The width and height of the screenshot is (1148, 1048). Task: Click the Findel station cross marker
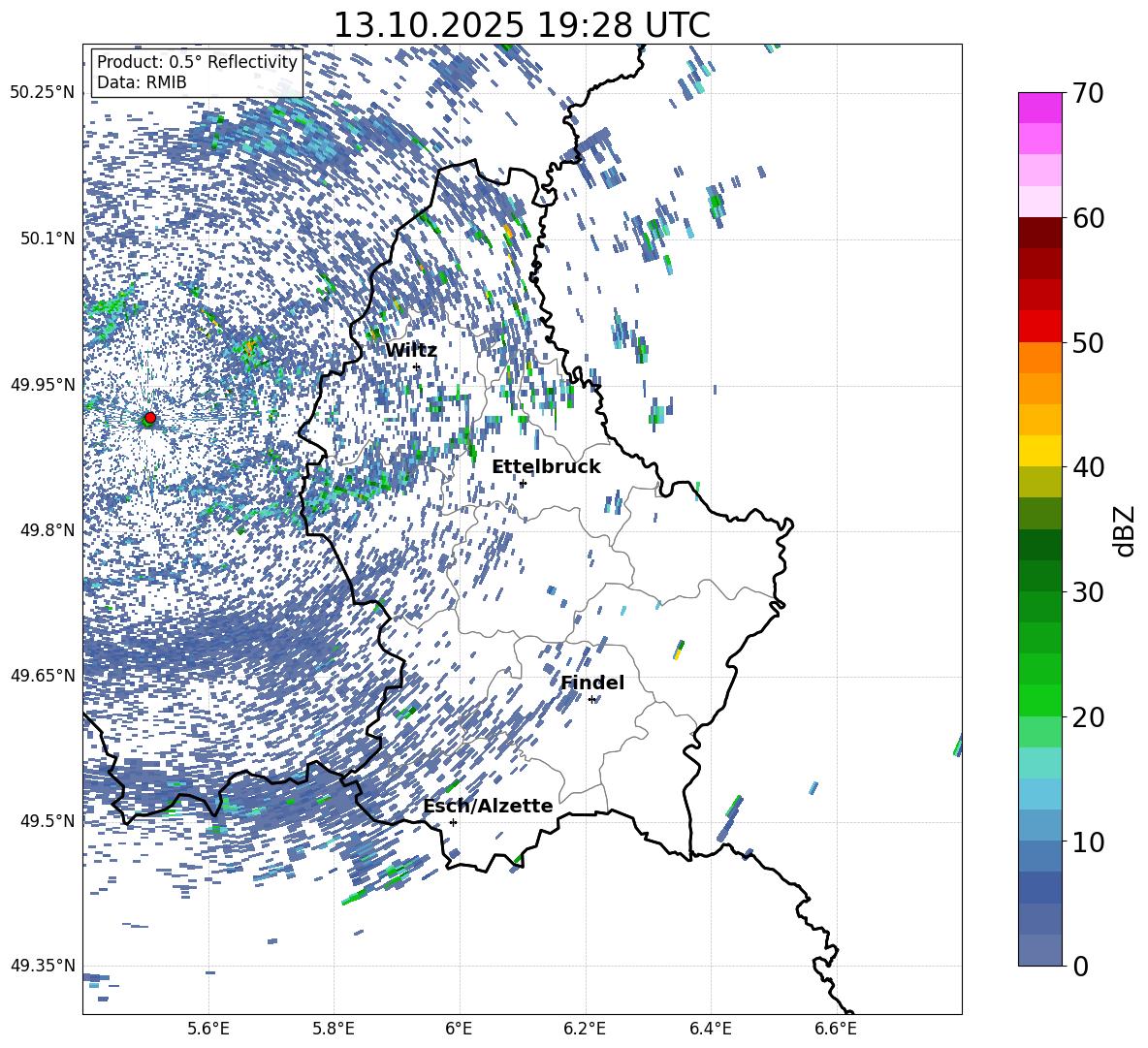[591, 699]
